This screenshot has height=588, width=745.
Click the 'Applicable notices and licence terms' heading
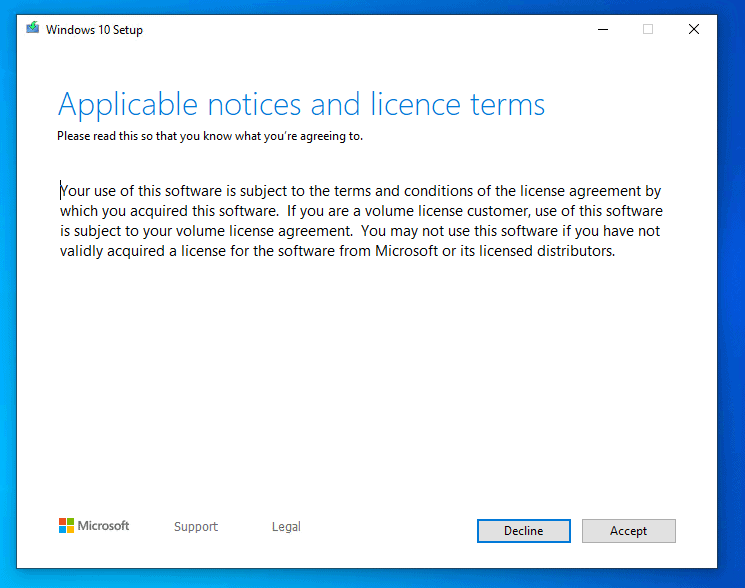[301, 104]
